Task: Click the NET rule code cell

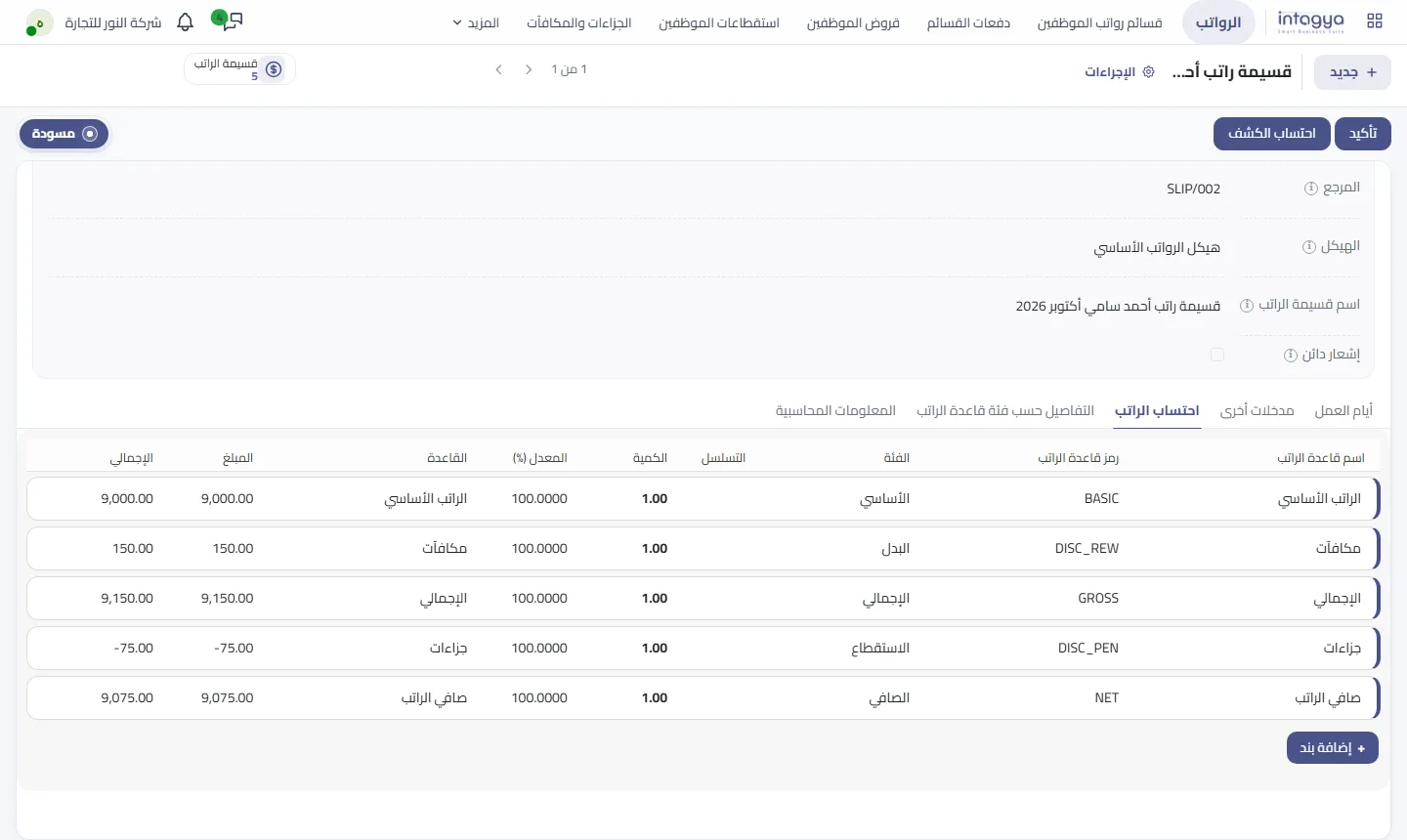Action: tap(1107, 698)
